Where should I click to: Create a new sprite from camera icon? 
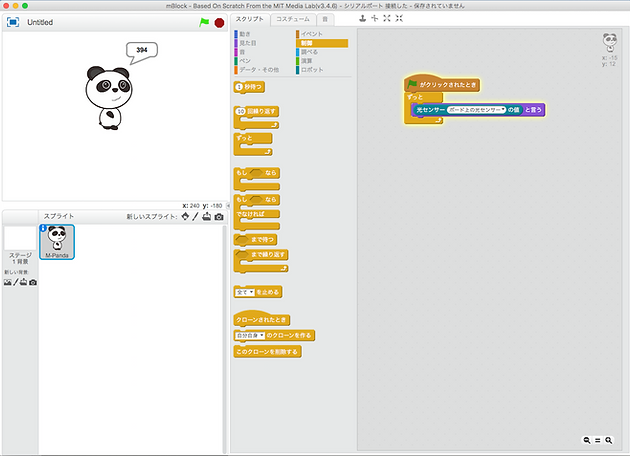point(219,217)
